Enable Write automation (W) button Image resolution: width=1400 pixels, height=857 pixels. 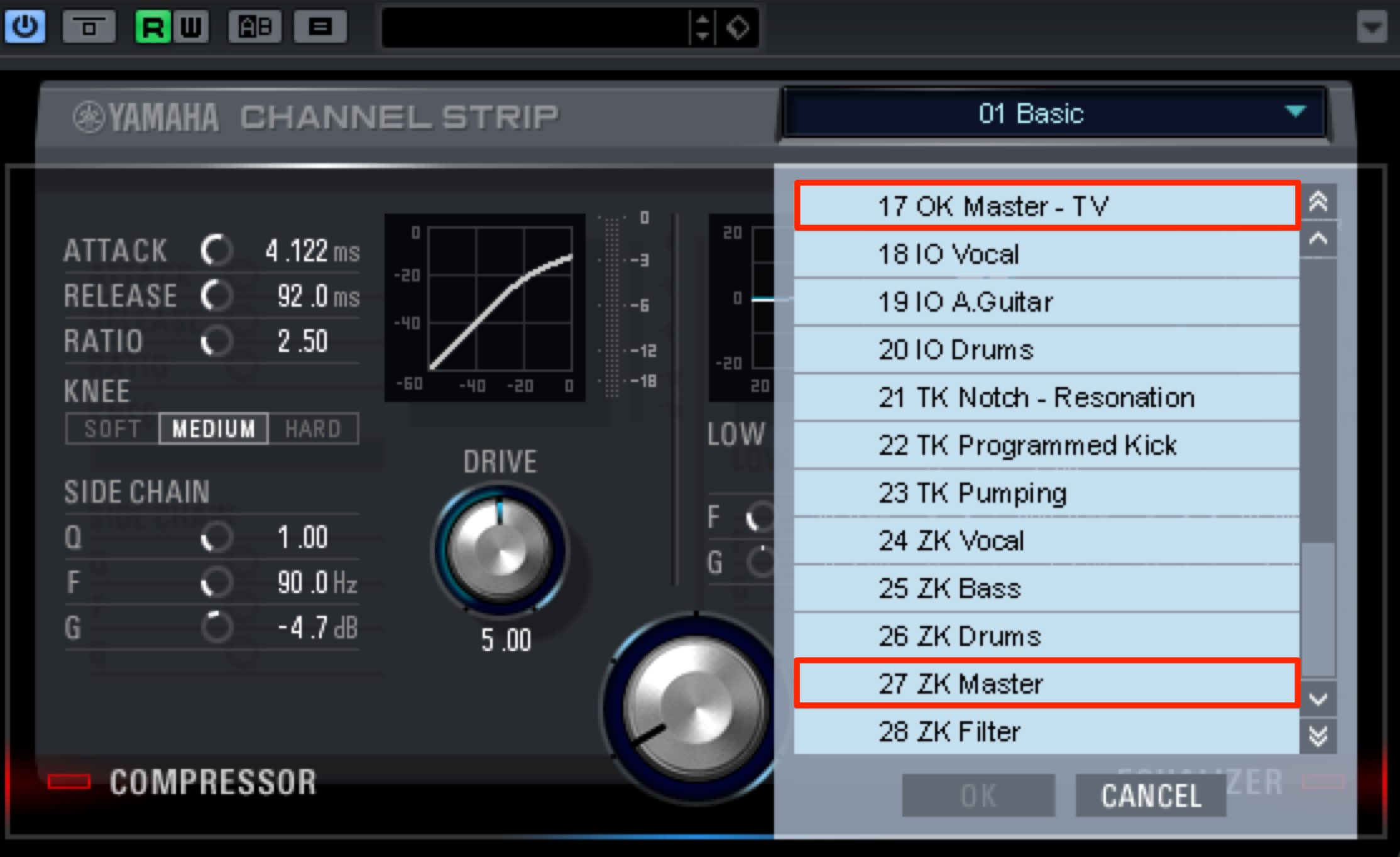[191, 27]
